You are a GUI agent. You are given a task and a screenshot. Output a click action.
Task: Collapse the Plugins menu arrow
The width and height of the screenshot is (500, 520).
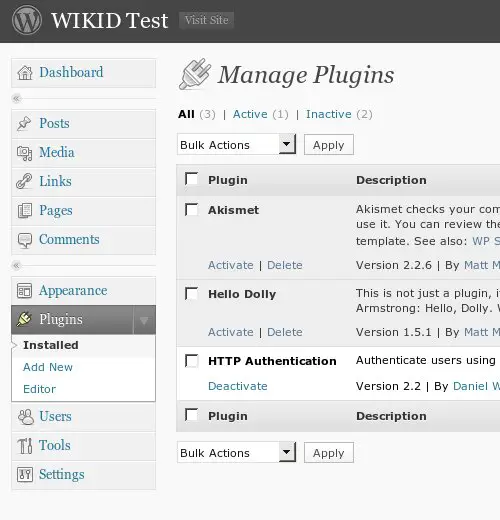coord(144,320)
